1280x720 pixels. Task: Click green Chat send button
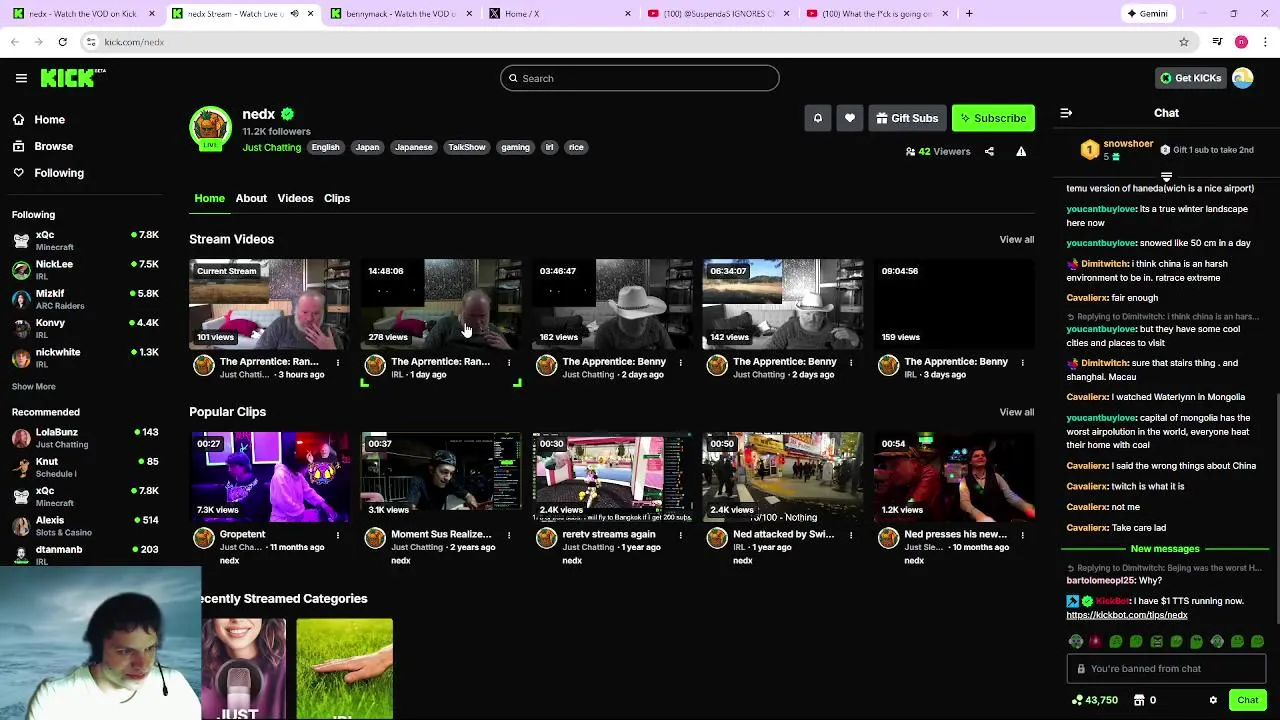[x=1247, y=700]
